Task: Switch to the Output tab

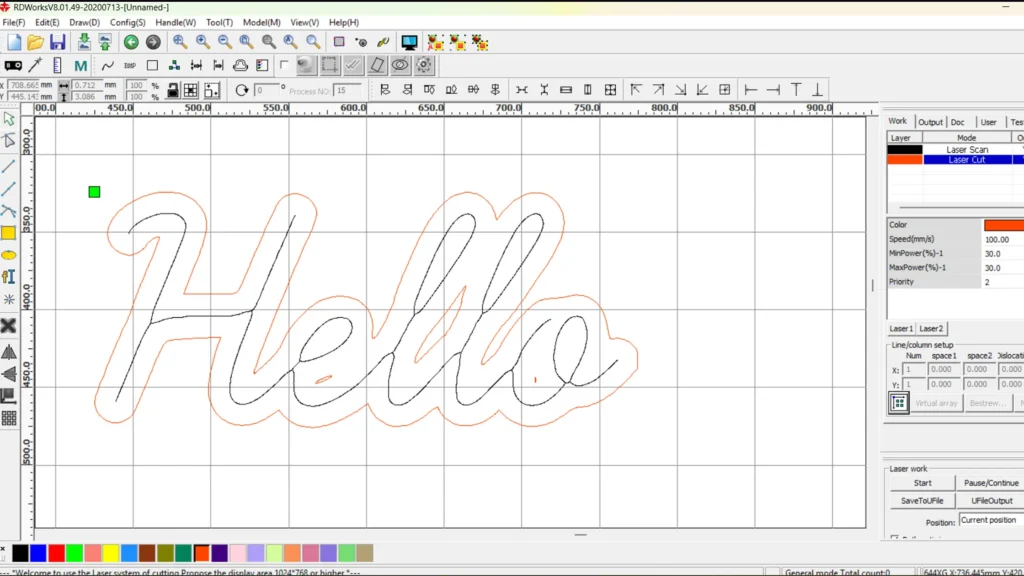Action: pos(930,122)
